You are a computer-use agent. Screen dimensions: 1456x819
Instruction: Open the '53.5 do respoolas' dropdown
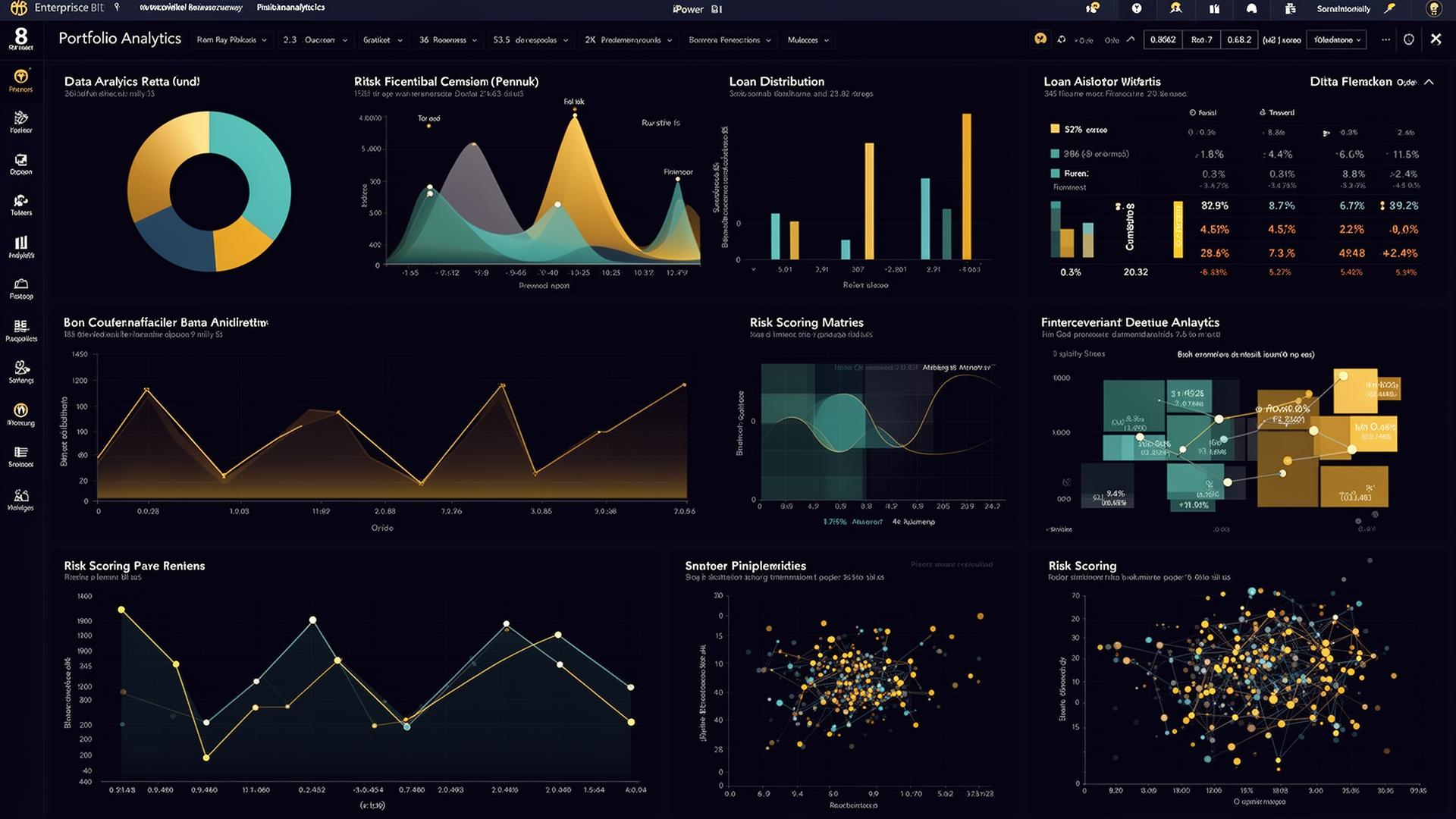[531, 40]
